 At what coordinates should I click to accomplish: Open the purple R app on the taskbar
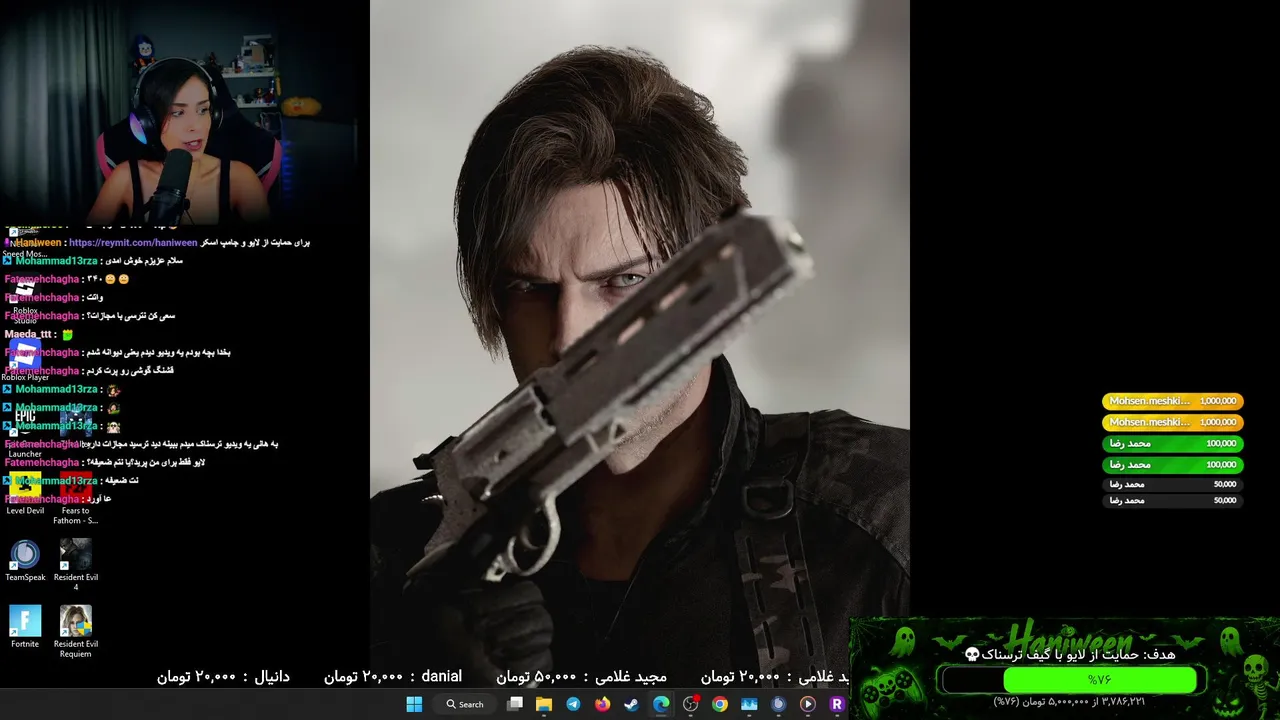[837, 704]
